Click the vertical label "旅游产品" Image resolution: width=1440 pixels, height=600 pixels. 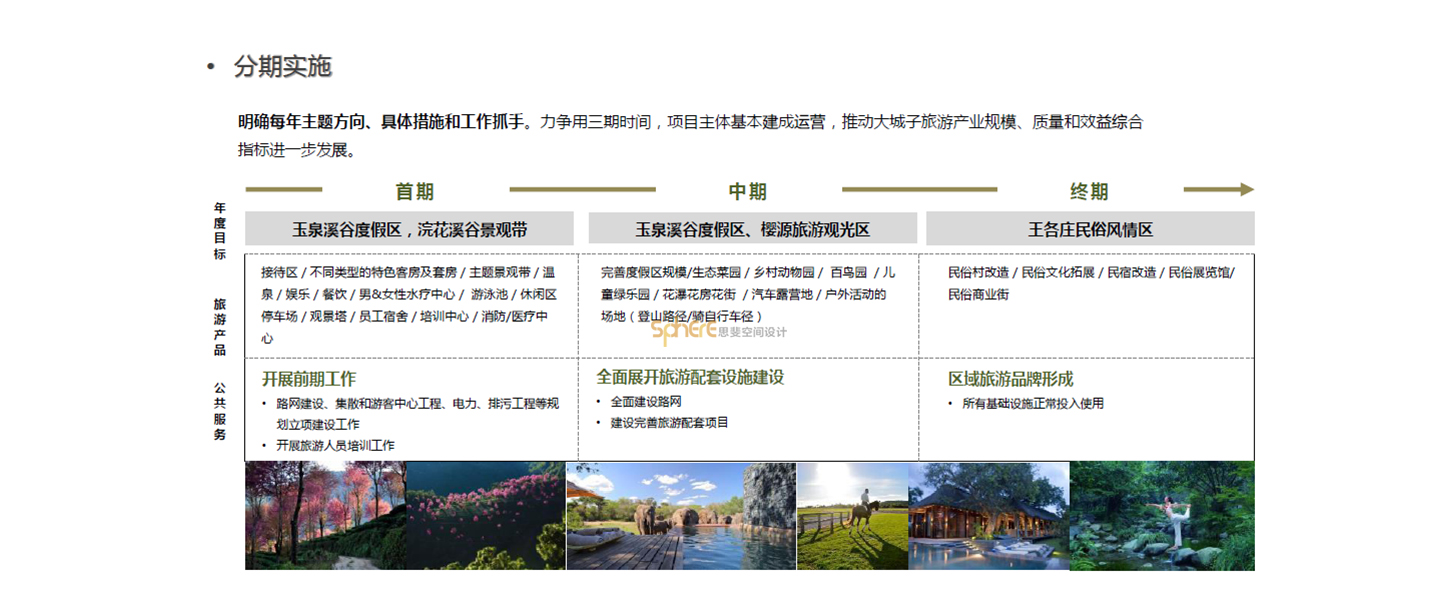pyautogui.click(x=219, y=327)
